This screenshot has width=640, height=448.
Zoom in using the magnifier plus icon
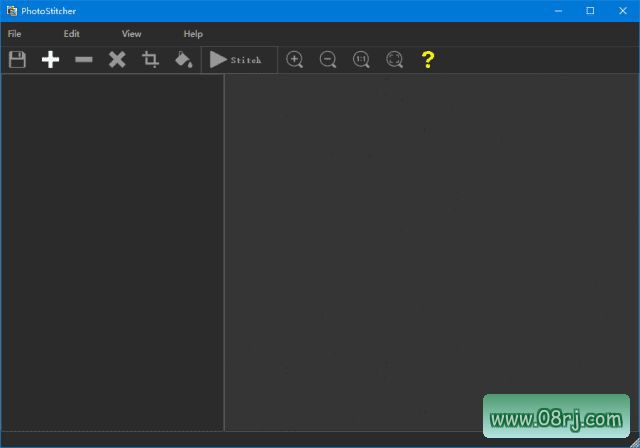[x=295, y=60]
